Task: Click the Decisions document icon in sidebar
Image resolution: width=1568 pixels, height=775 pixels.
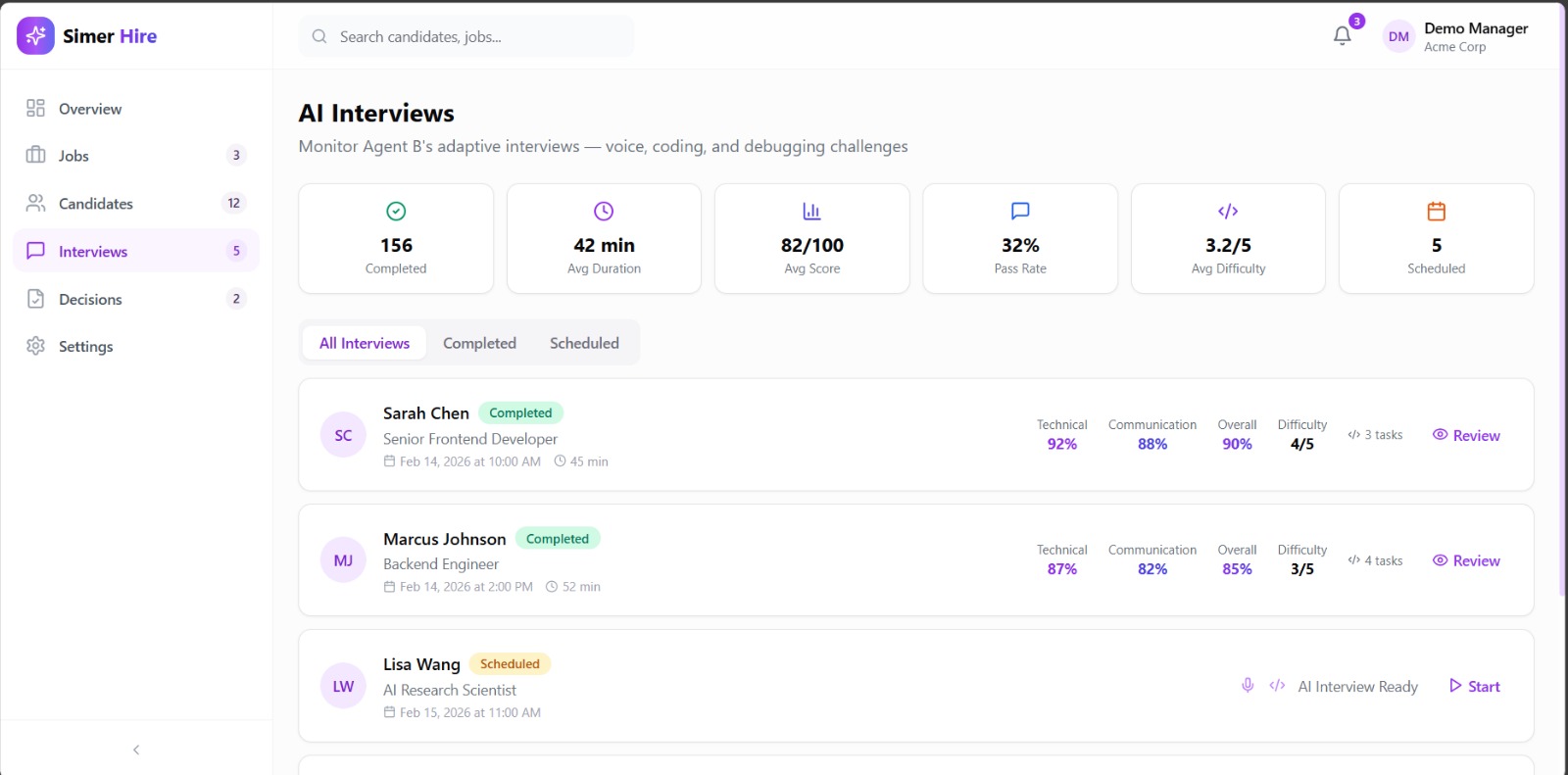Action: (x=36, y=299)
